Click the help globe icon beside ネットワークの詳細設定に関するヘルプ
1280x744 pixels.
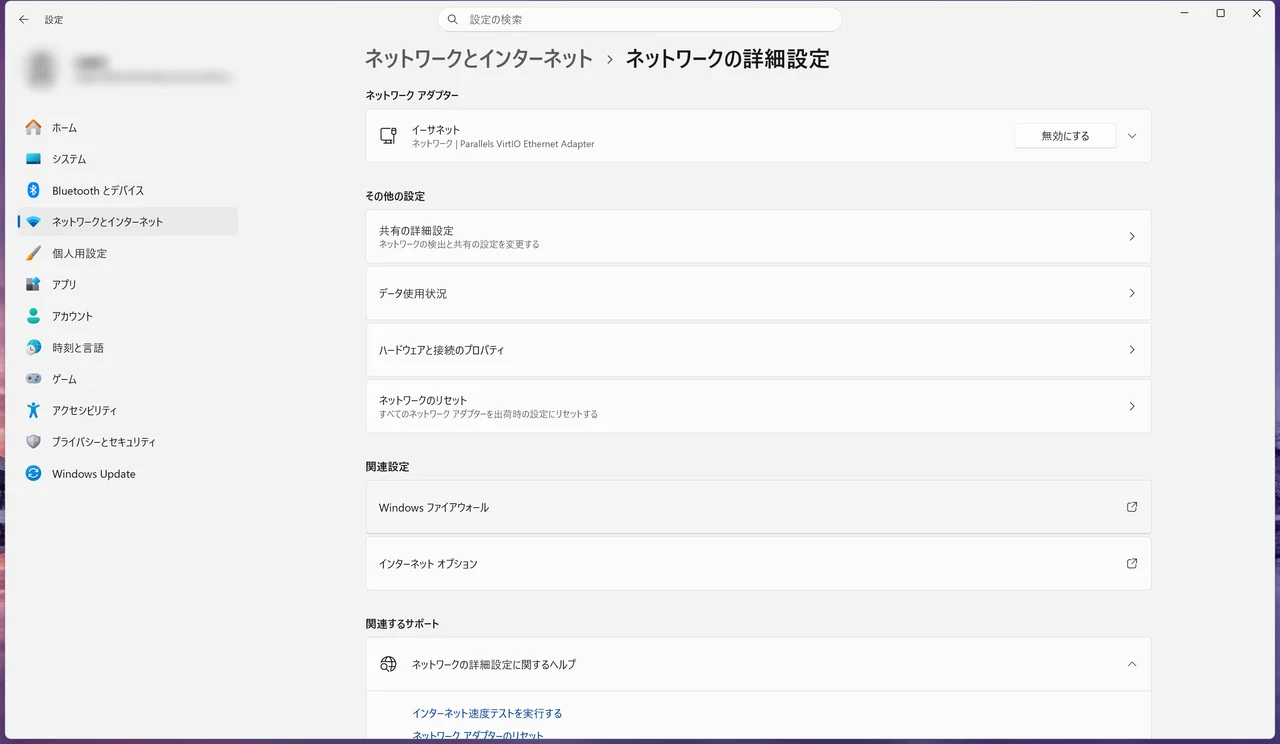click(388, 664)
